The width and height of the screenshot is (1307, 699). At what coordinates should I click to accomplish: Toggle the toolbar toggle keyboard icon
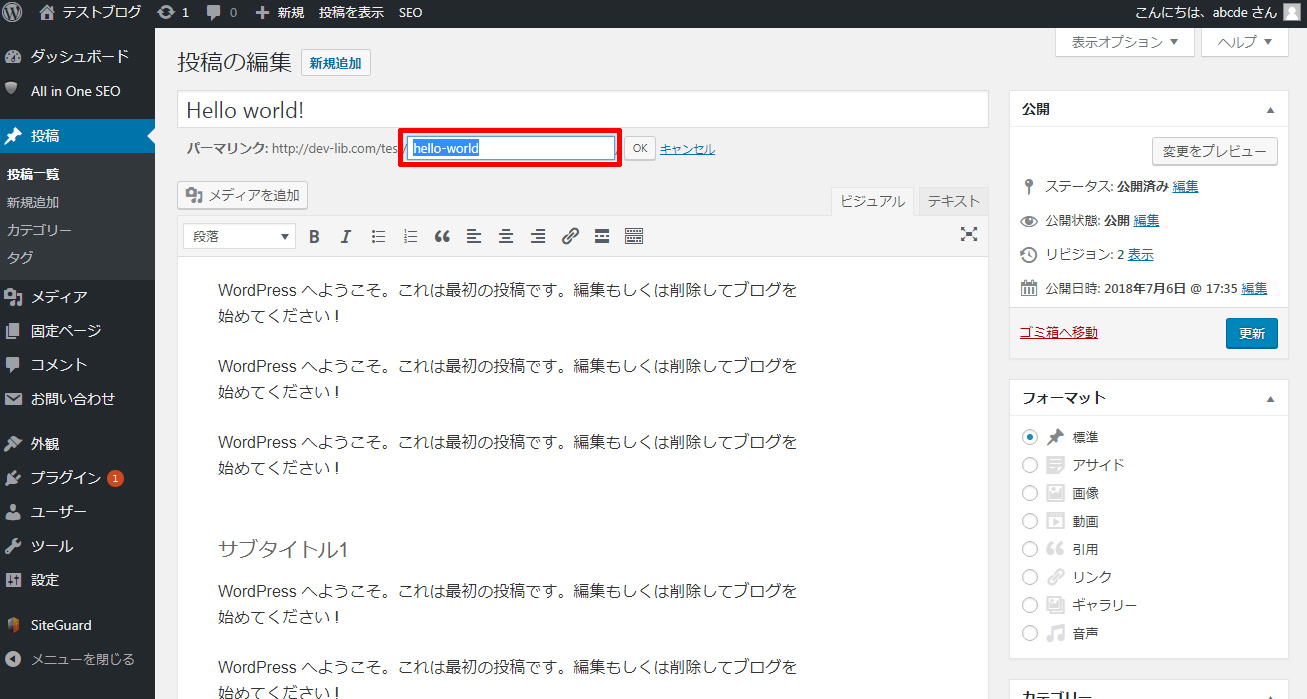point(634,237)
